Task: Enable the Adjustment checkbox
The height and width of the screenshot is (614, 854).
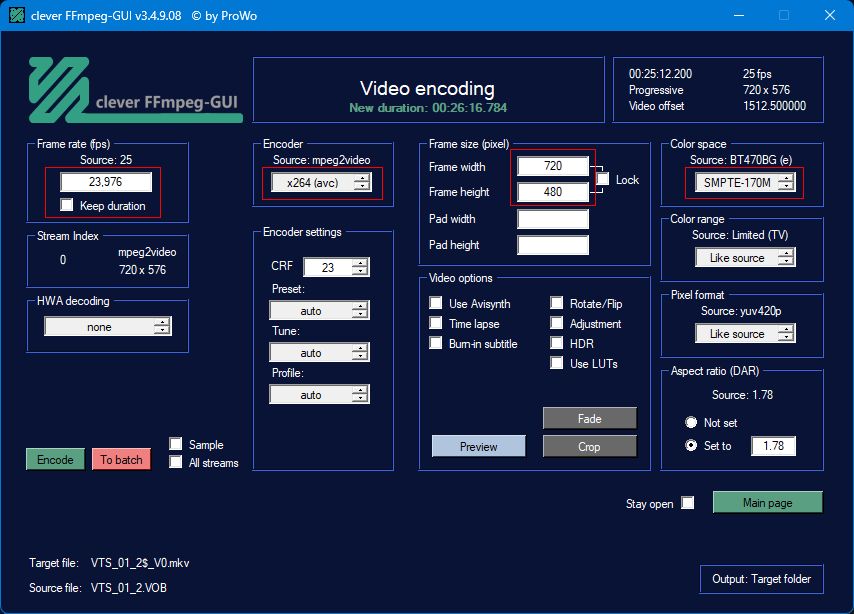Action: coord(557,323)
